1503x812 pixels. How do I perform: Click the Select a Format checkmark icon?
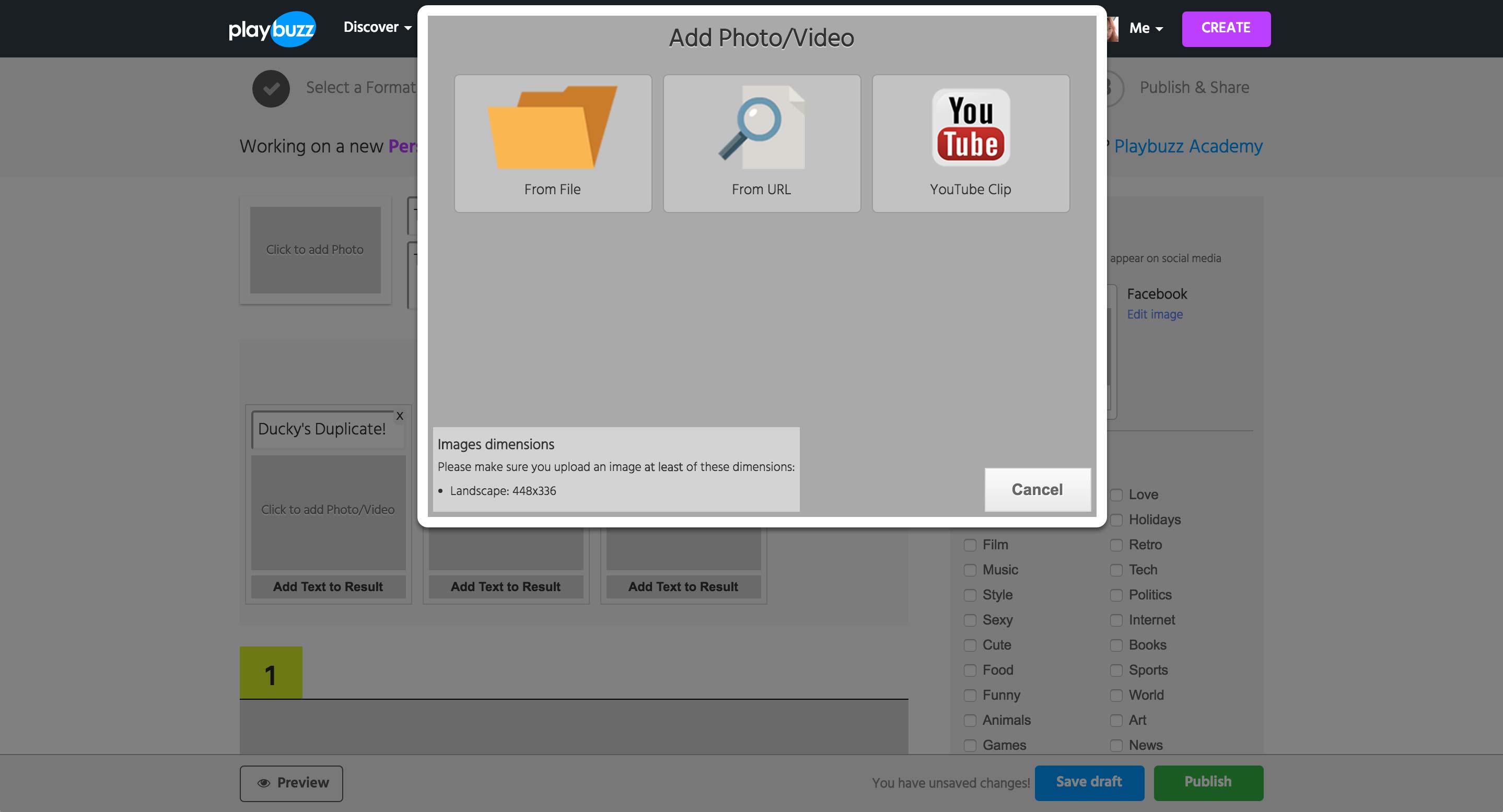click(271, 88)
